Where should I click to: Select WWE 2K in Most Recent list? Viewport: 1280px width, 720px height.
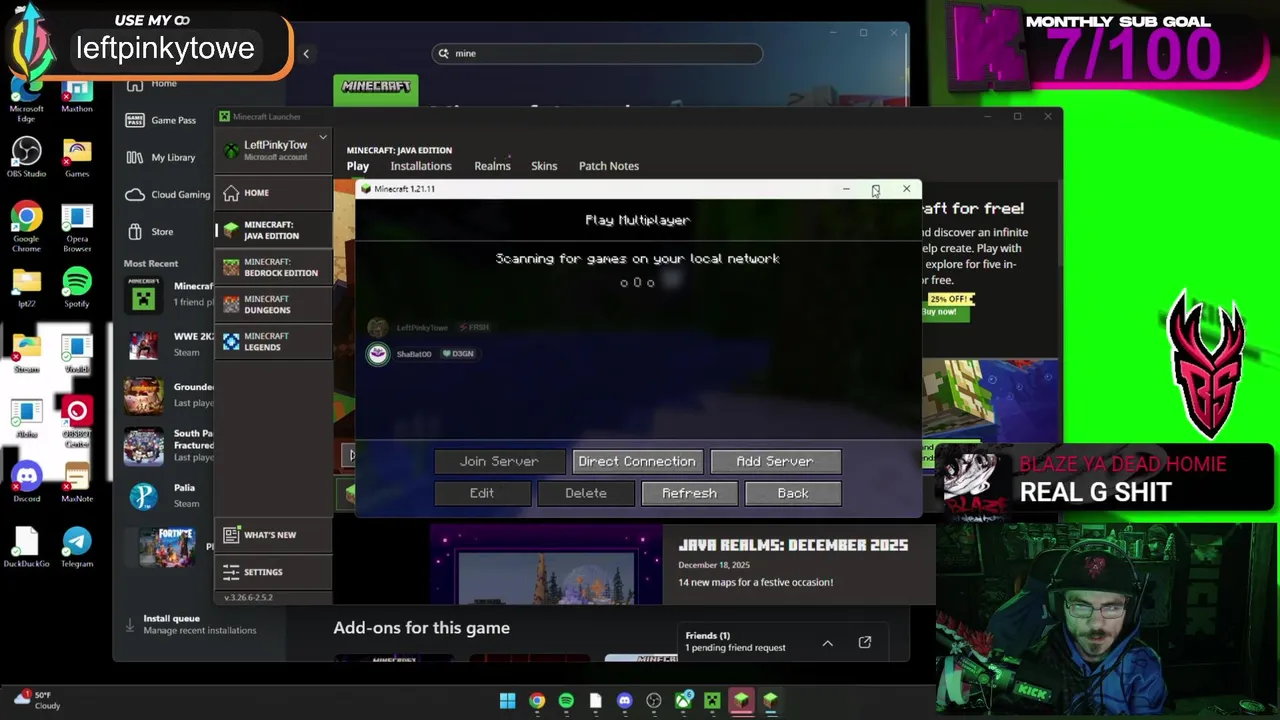168,344
